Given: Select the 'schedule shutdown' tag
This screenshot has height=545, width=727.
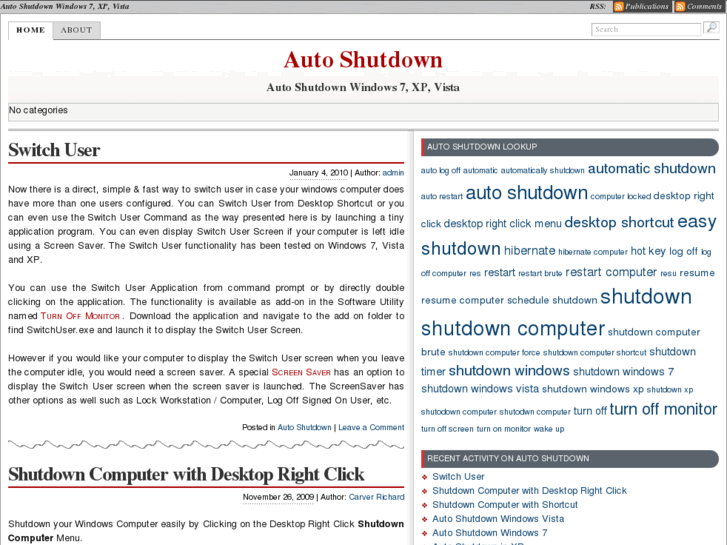Looking at the screenshot, I should pos(552,300).
